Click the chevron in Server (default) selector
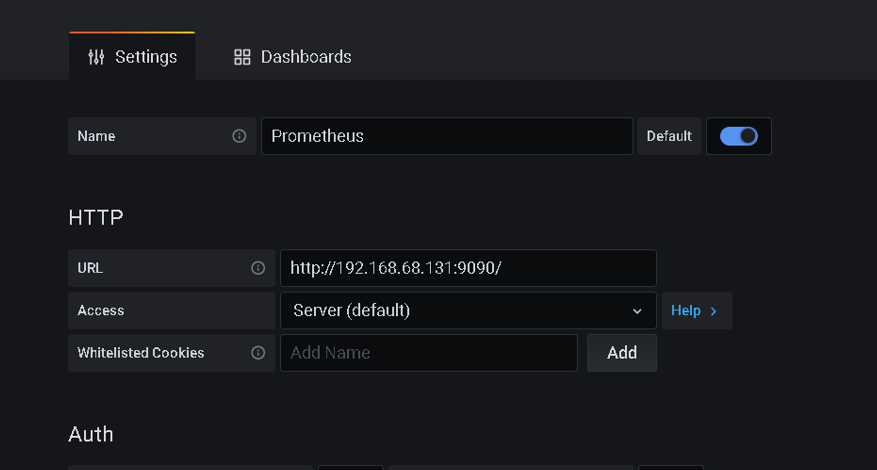This screenshot has height=470, width=877. click(637, 311)
